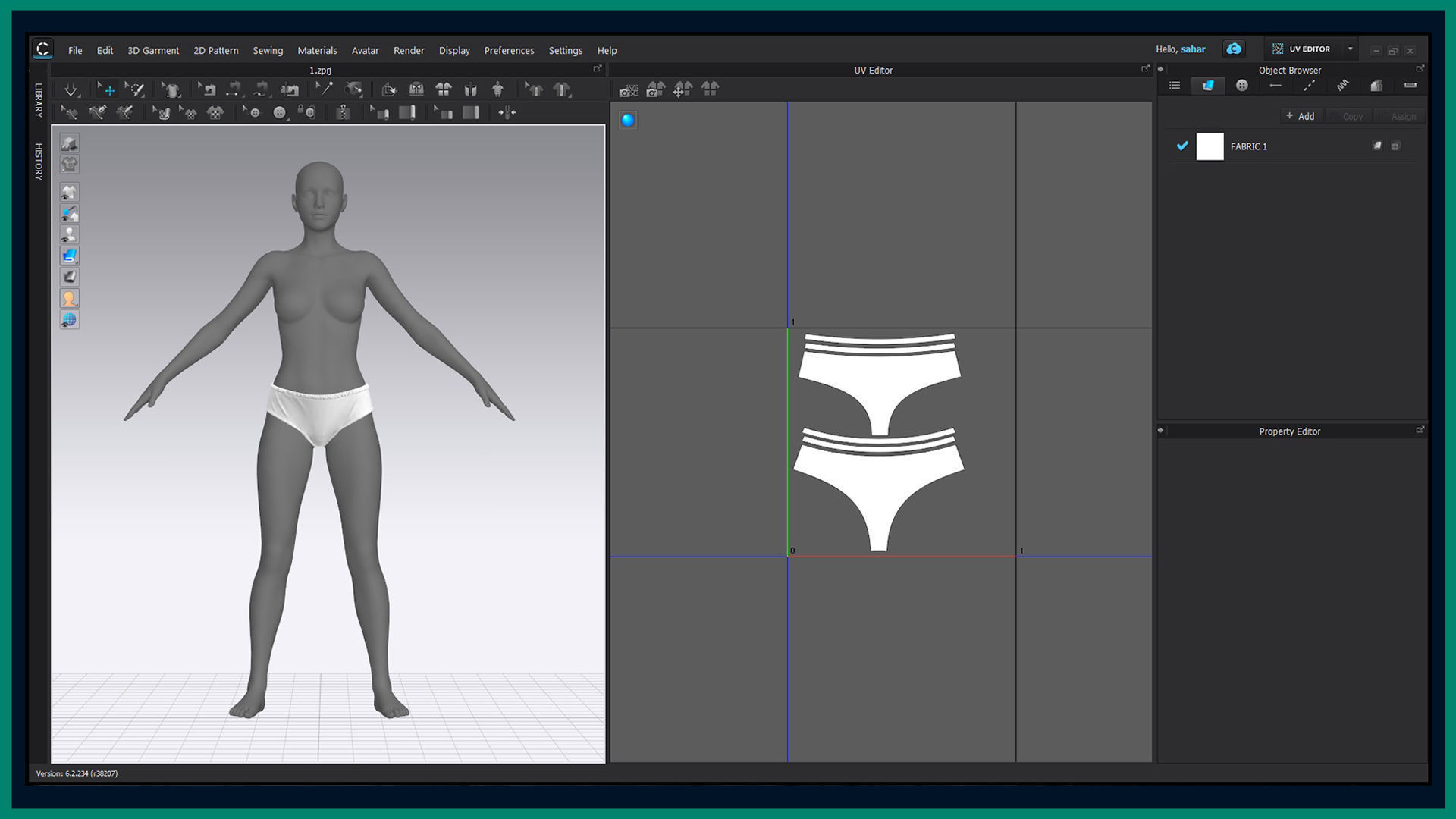Click the Add fabric button
Screen dimensions: 1456x819
point(1301,116)
